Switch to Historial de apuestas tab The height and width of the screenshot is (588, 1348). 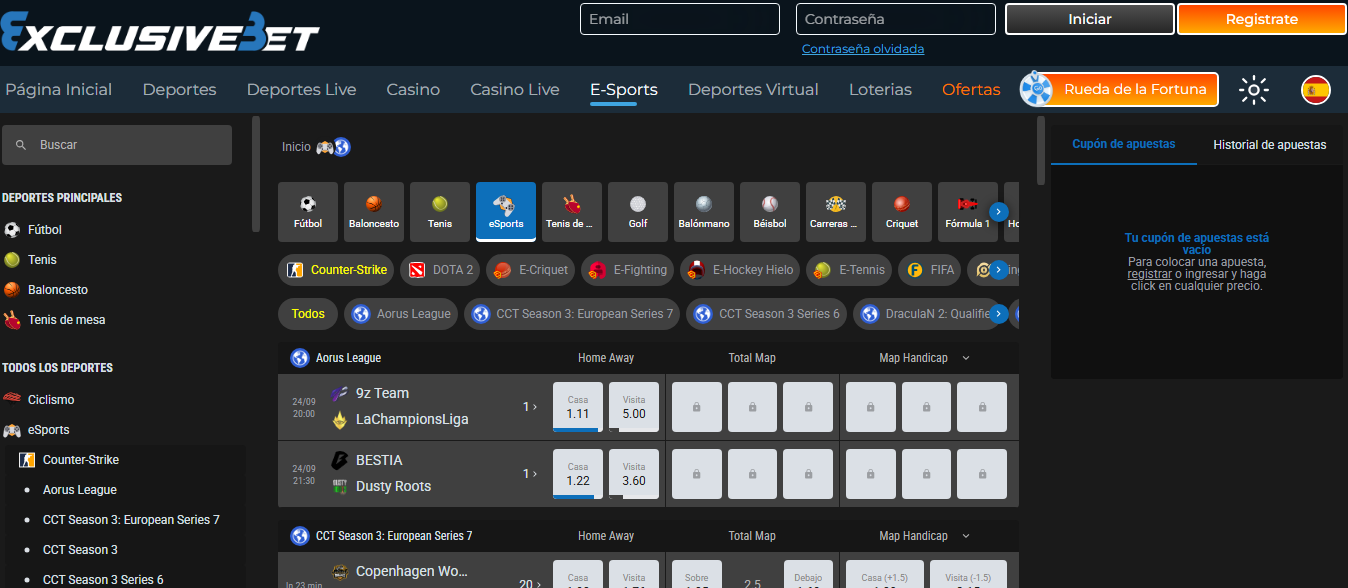pos(1269,145)
